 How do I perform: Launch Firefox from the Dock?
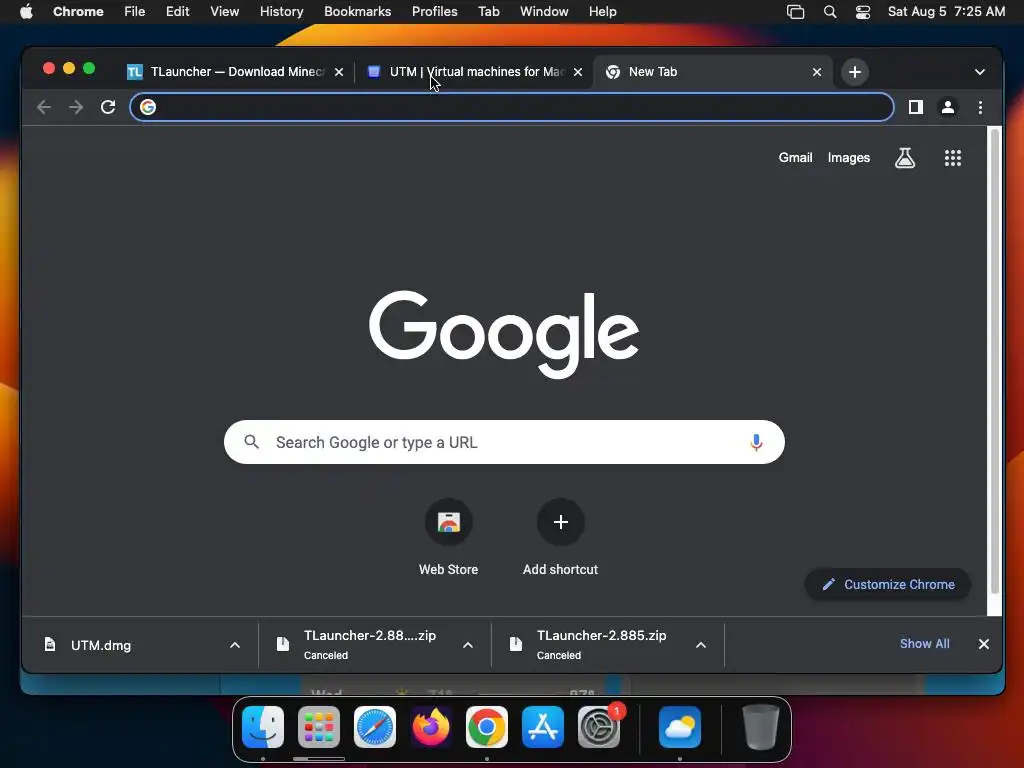tap(430, 727)
